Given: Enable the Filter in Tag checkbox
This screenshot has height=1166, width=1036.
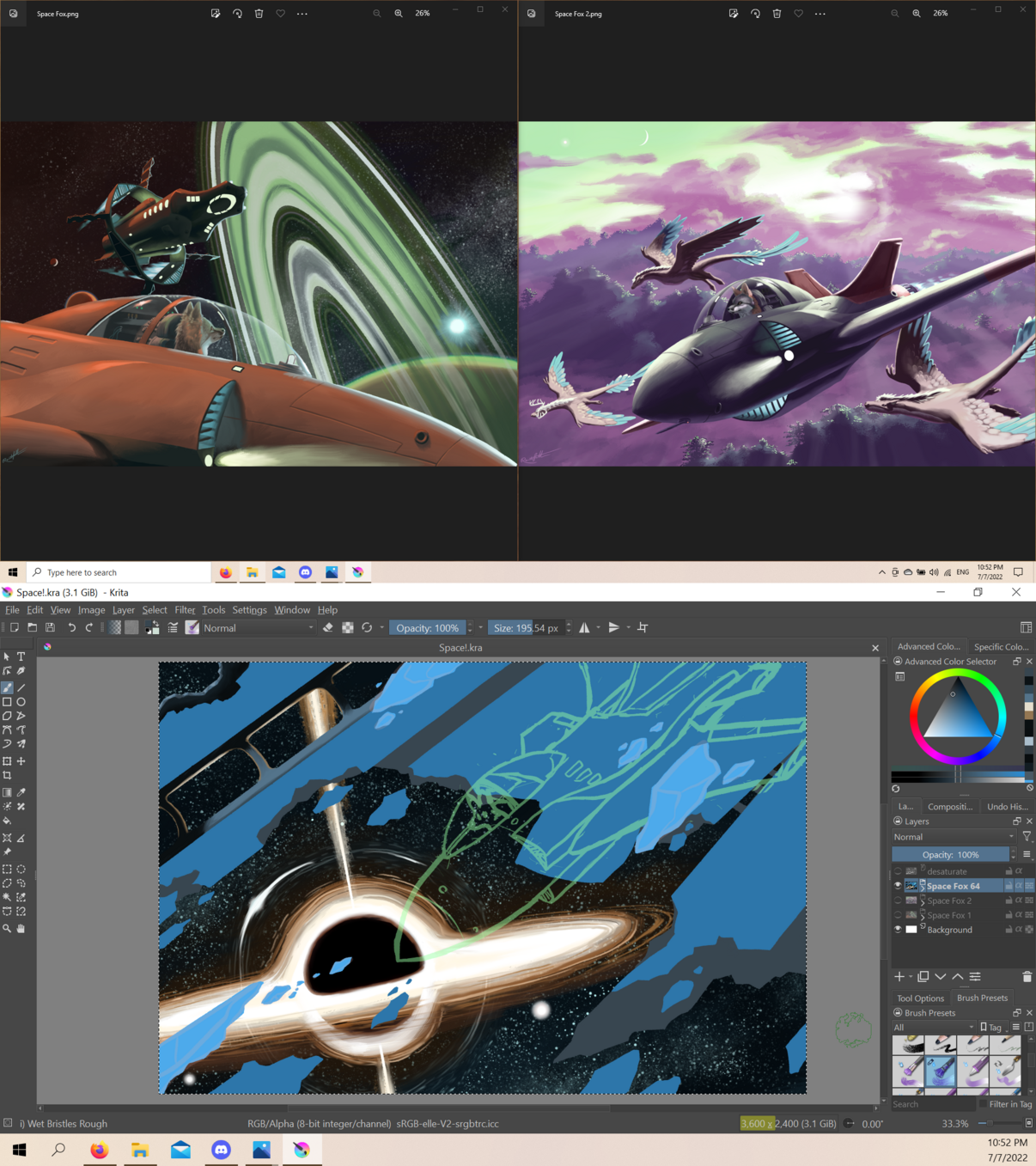Looking at the screenshot, I should point(984,1104).
